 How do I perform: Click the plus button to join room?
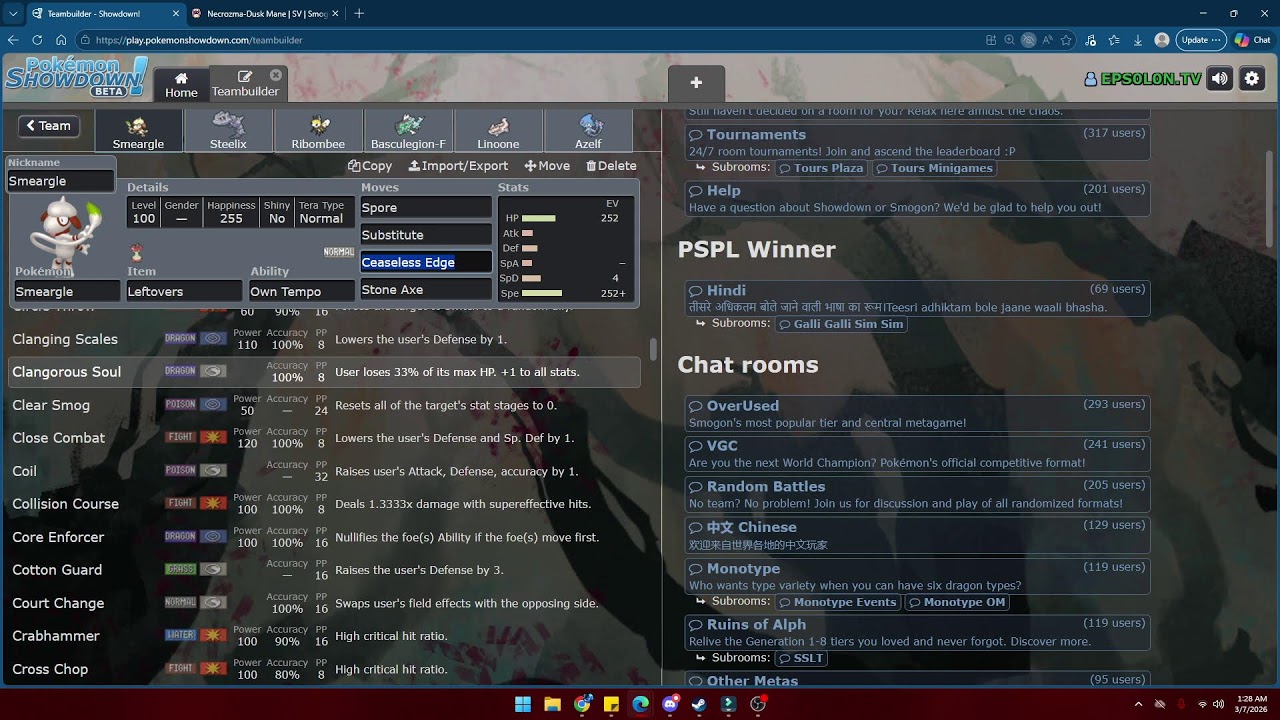point(696,83)
